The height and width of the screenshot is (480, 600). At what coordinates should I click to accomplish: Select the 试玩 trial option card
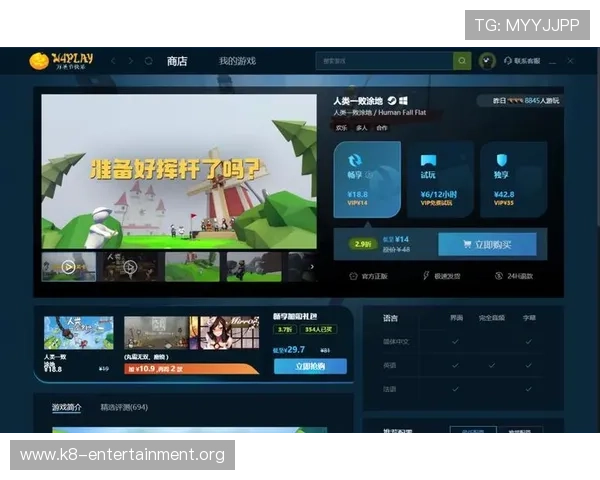pos(440,179)
